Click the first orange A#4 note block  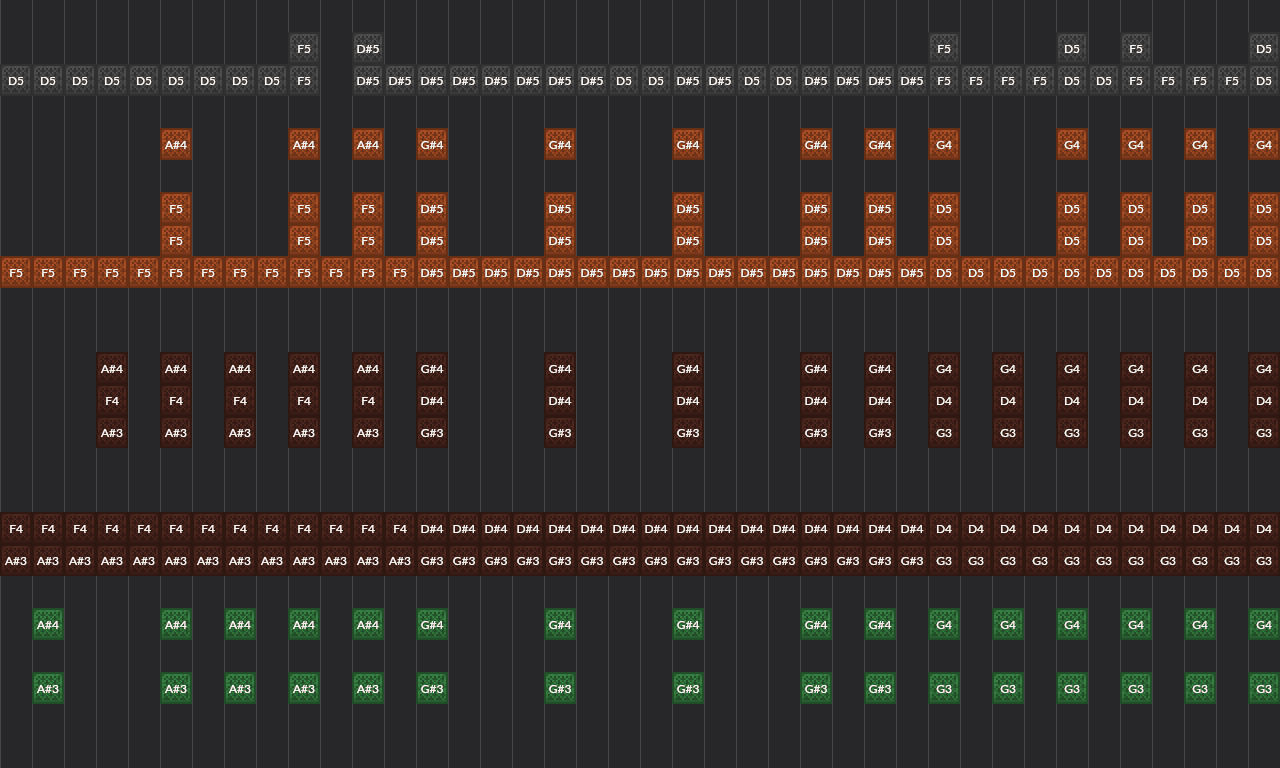coord(176,144)
